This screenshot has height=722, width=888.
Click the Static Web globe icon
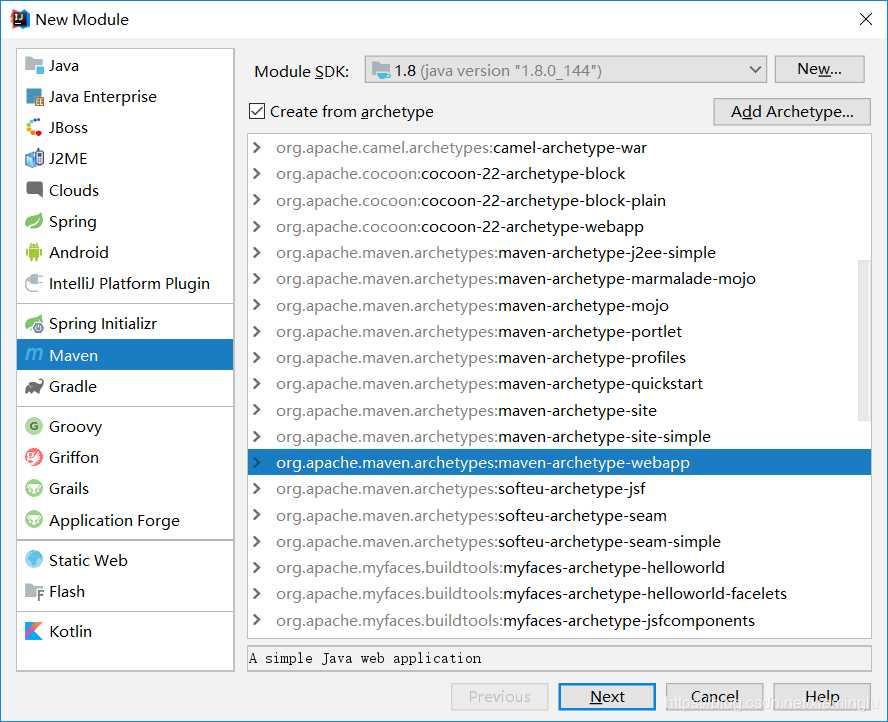pyautogui.click(x=34, y=559)
